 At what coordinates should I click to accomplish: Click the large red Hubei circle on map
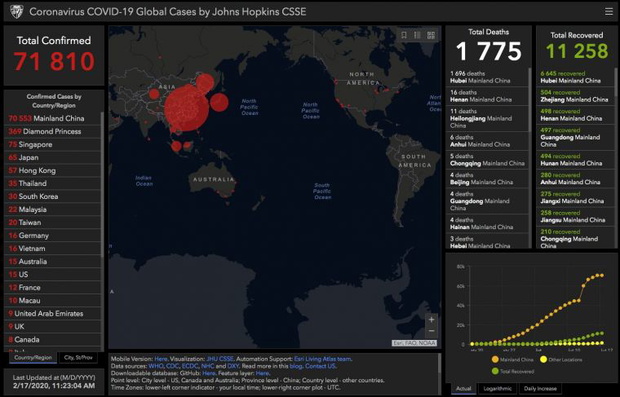point(186,108)
